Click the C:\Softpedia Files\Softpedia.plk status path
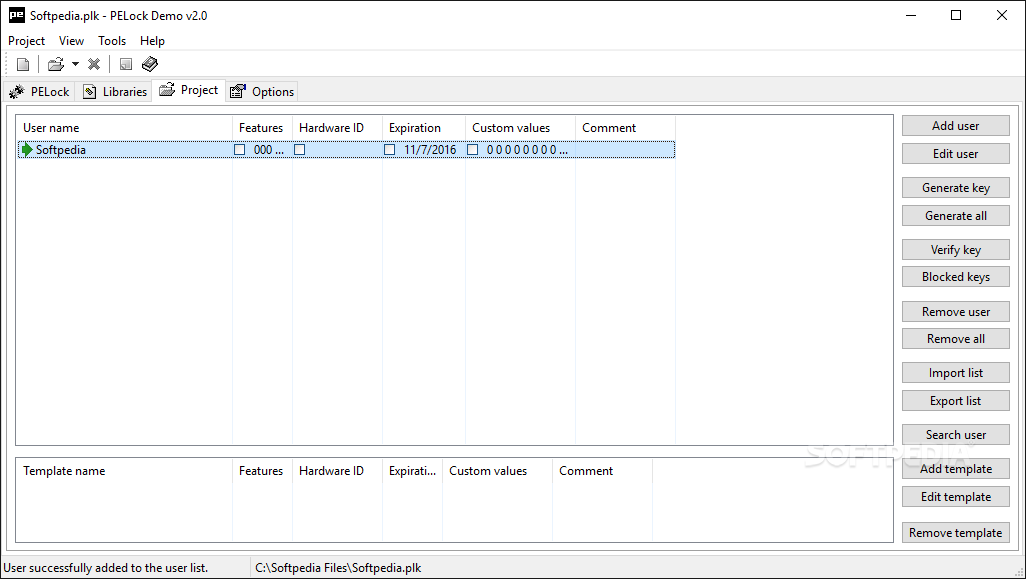The height and width of the screenshot is (579, 1026). pos(338,568)
